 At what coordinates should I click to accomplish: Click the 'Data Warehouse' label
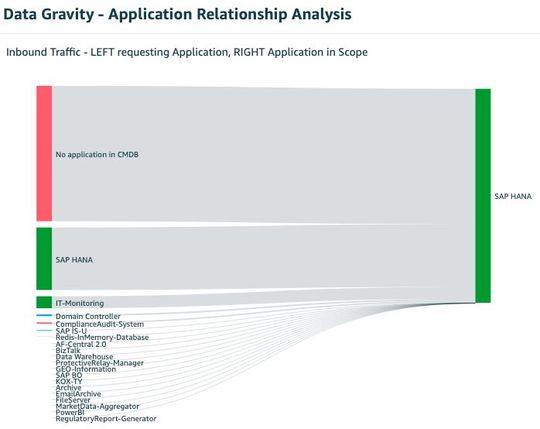84,357
